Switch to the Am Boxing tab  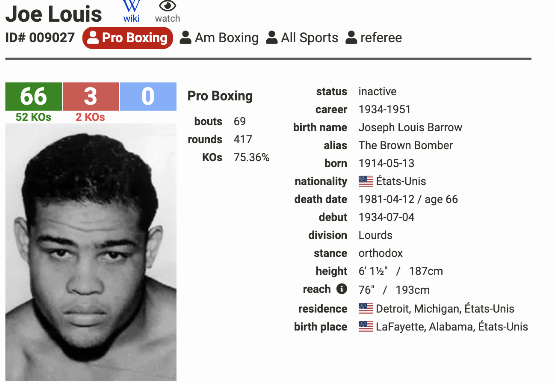[x=219, y=38]
